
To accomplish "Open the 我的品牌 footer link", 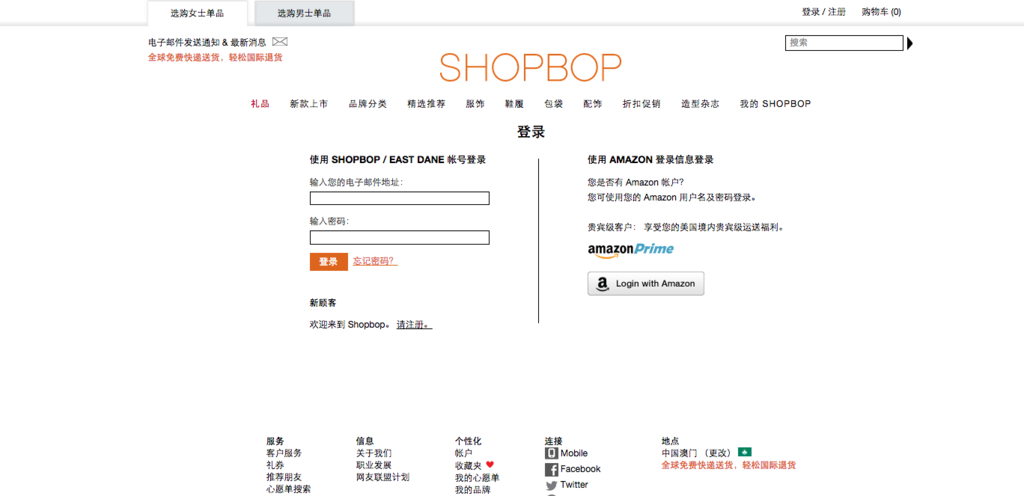I will click(473, 489).
